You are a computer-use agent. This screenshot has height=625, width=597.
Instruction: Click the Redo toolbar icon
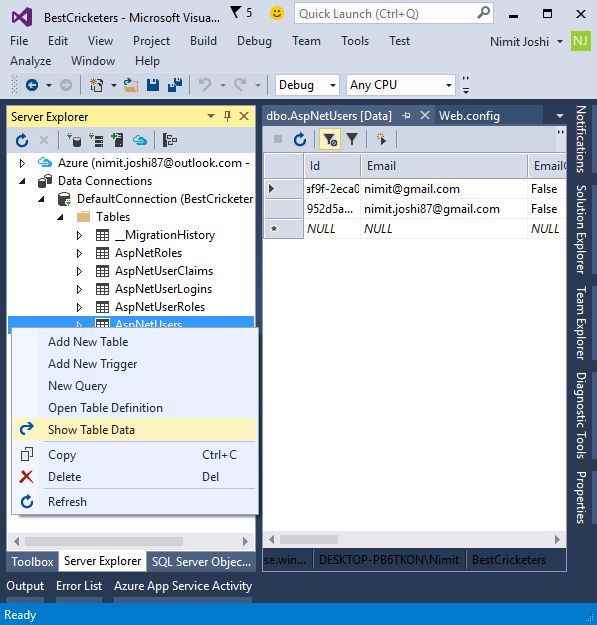pos(240,85)
